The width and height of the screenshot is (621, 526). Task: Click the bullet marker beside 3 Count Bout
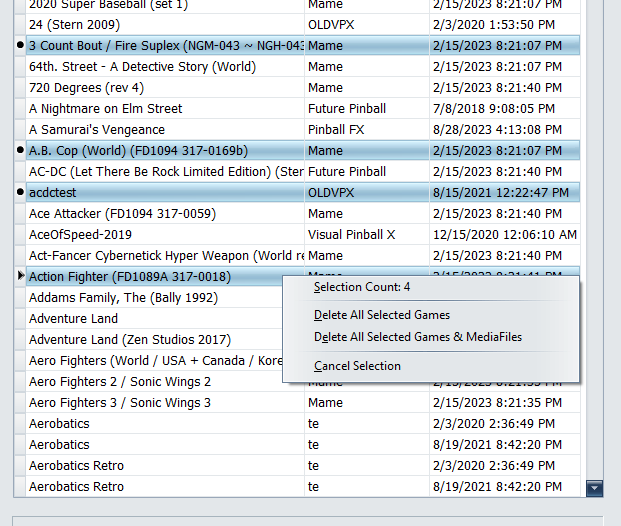point(21,46)
